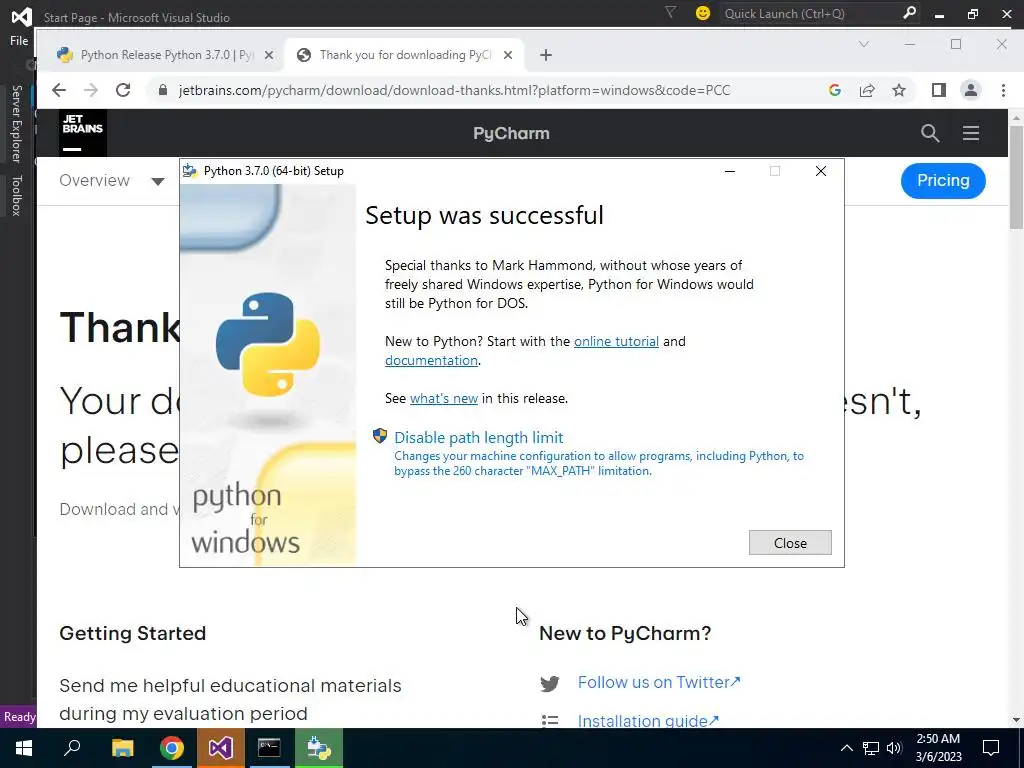The height and width of the screenshot is (768, 1024).
Task: Click the scrollbar down arrow on page
Action: 1016,720
